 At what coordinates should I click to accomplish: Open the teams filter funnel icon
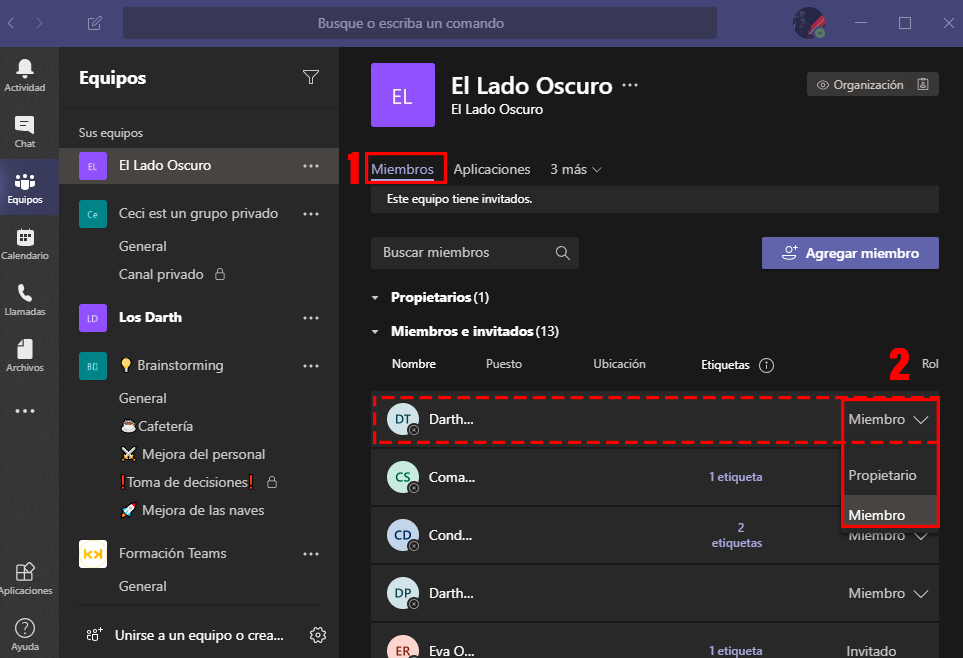click(311, 77)
